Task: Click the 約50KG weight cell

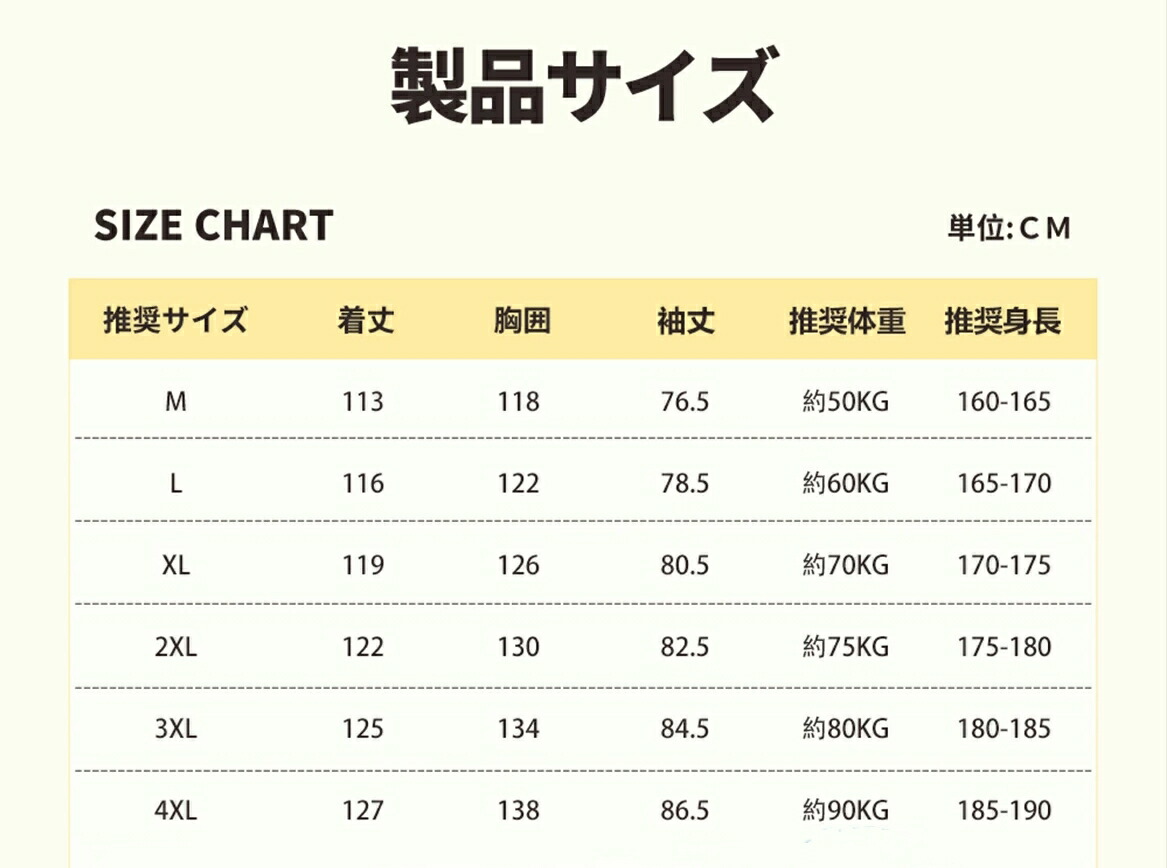Action: 845,402
